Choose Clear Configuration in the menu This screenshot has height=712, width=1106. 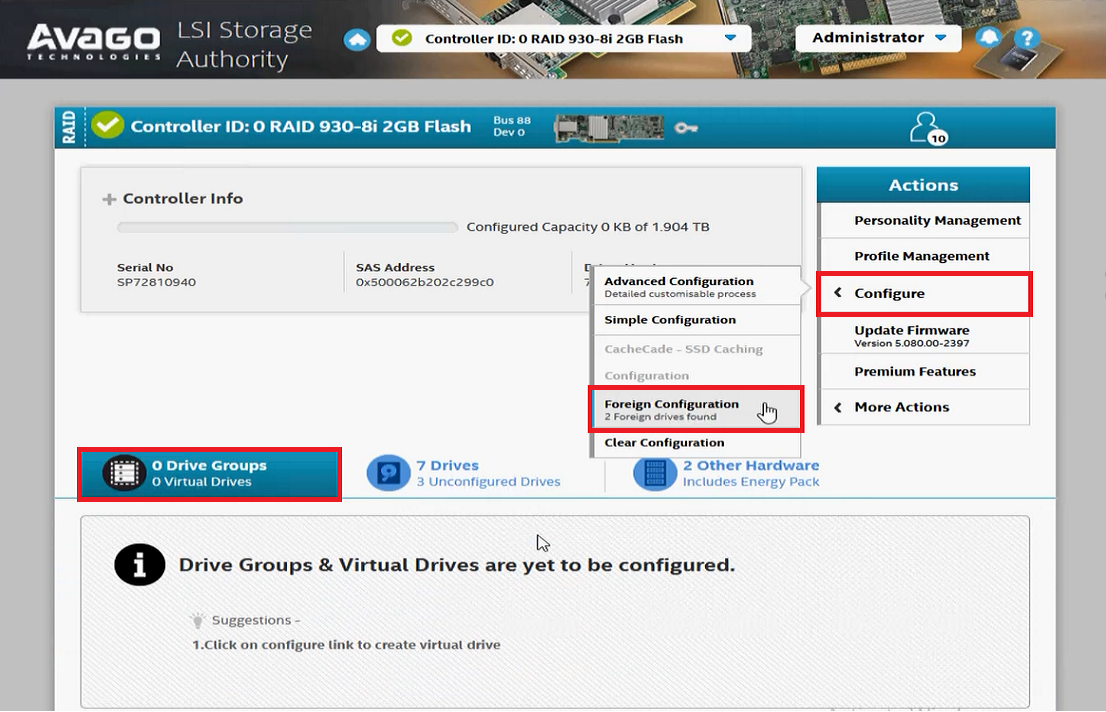coord(664,443)
